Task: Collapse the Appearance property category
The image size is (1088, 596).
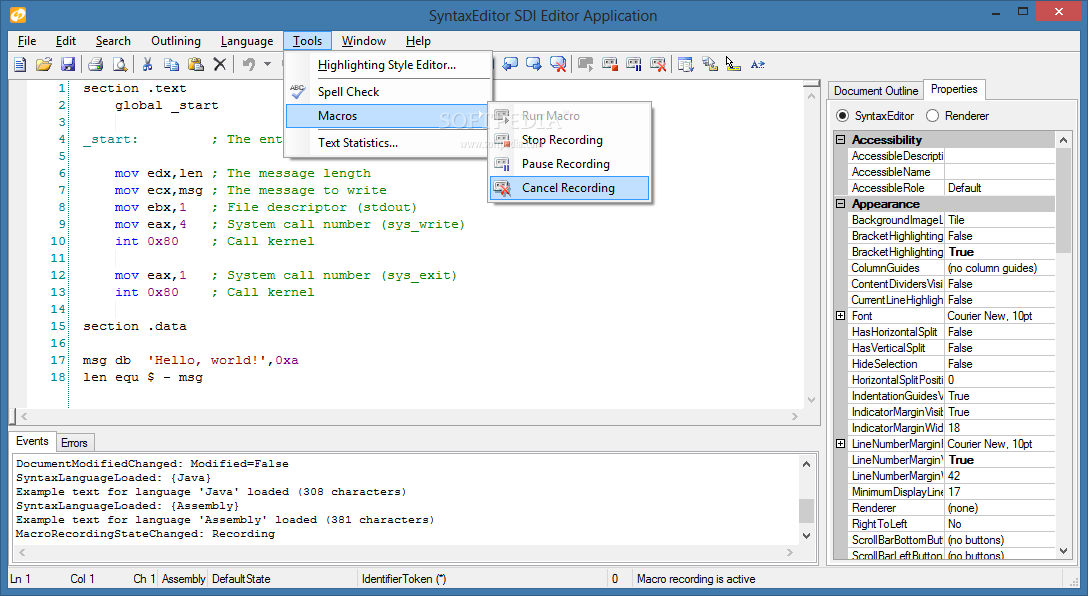Action: click(841, 204)
